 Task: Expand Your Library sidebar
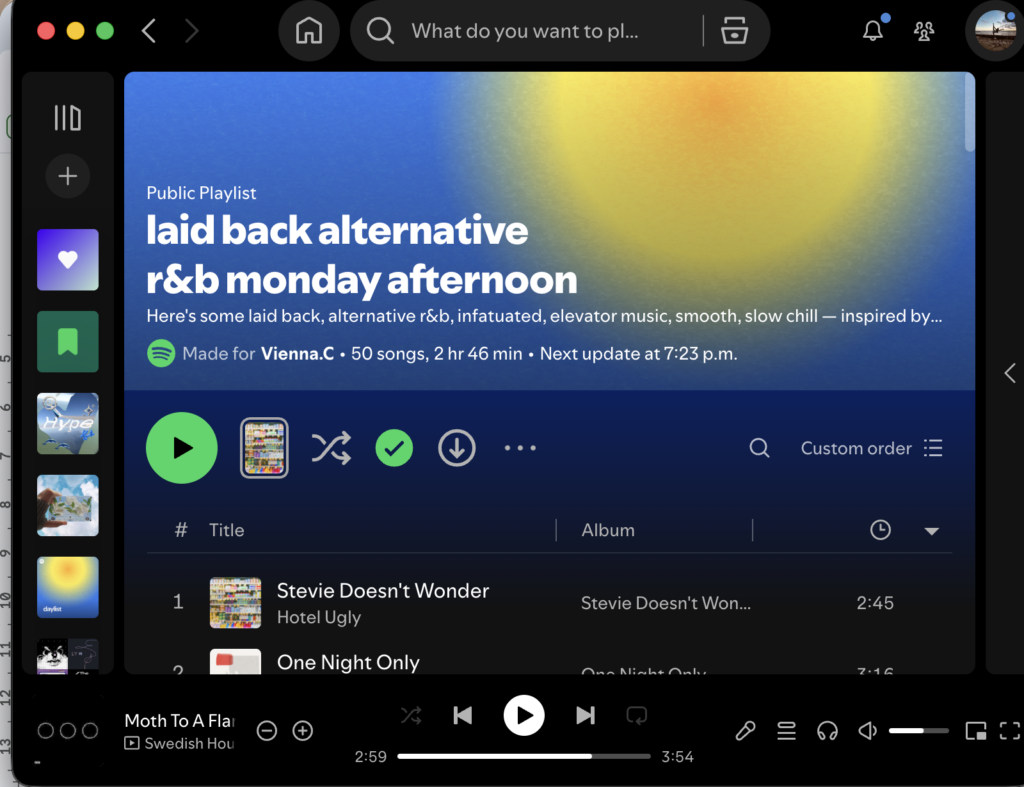67,118
